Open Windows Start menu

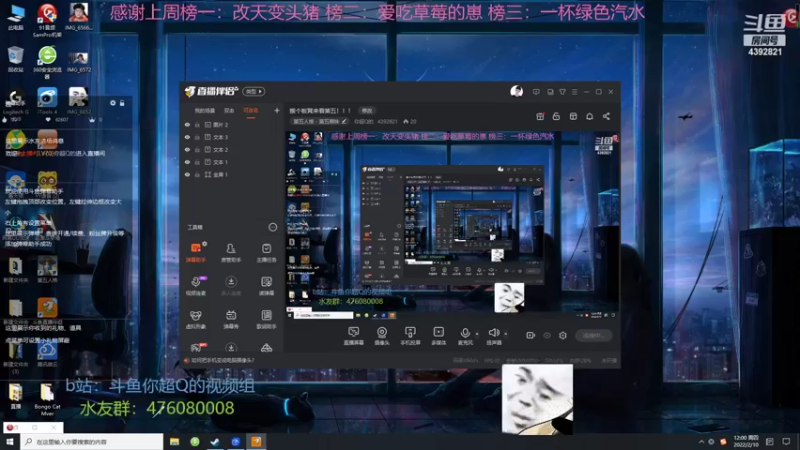click(10, 442)
